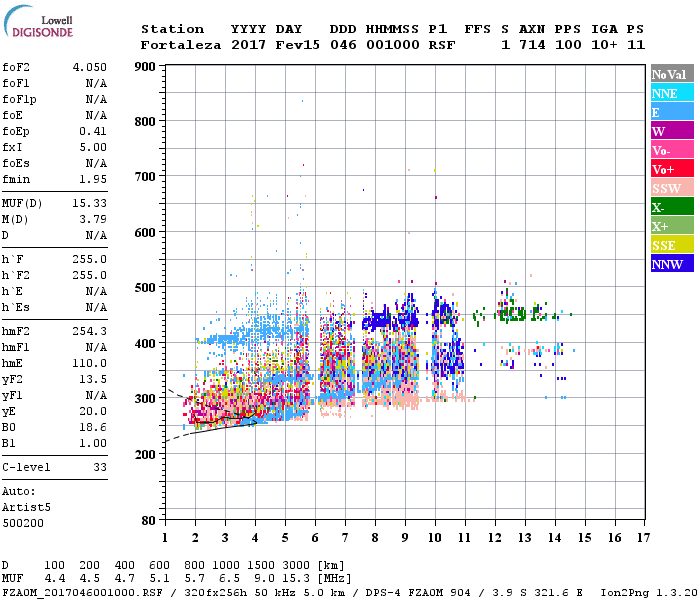Click the hmE value 110.0
Screen dimensions: 700x600
(90, 363)
